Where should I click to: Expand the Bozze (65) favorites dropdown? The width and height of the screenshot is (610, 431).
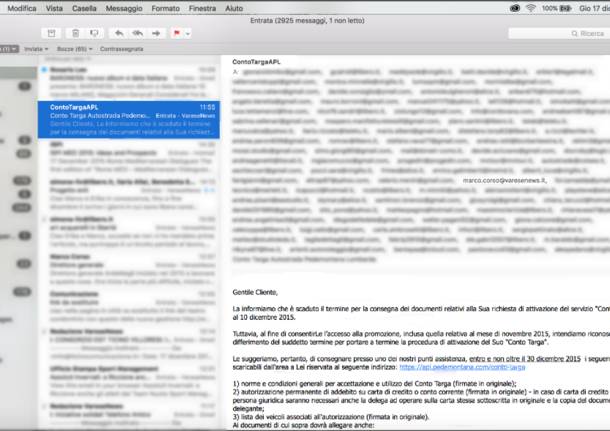[x=75, y=49]
